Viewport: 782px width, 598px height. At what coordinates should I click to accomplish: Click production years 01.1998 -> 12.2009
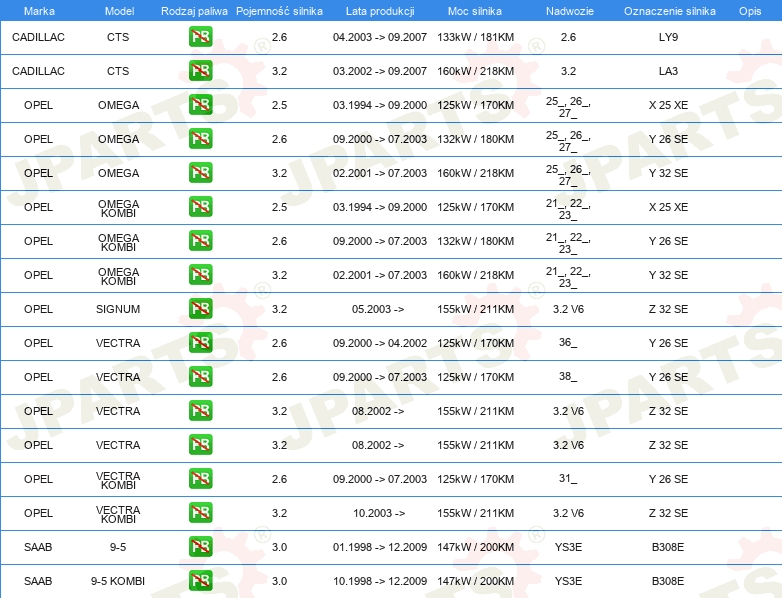(x=380, y=547)
